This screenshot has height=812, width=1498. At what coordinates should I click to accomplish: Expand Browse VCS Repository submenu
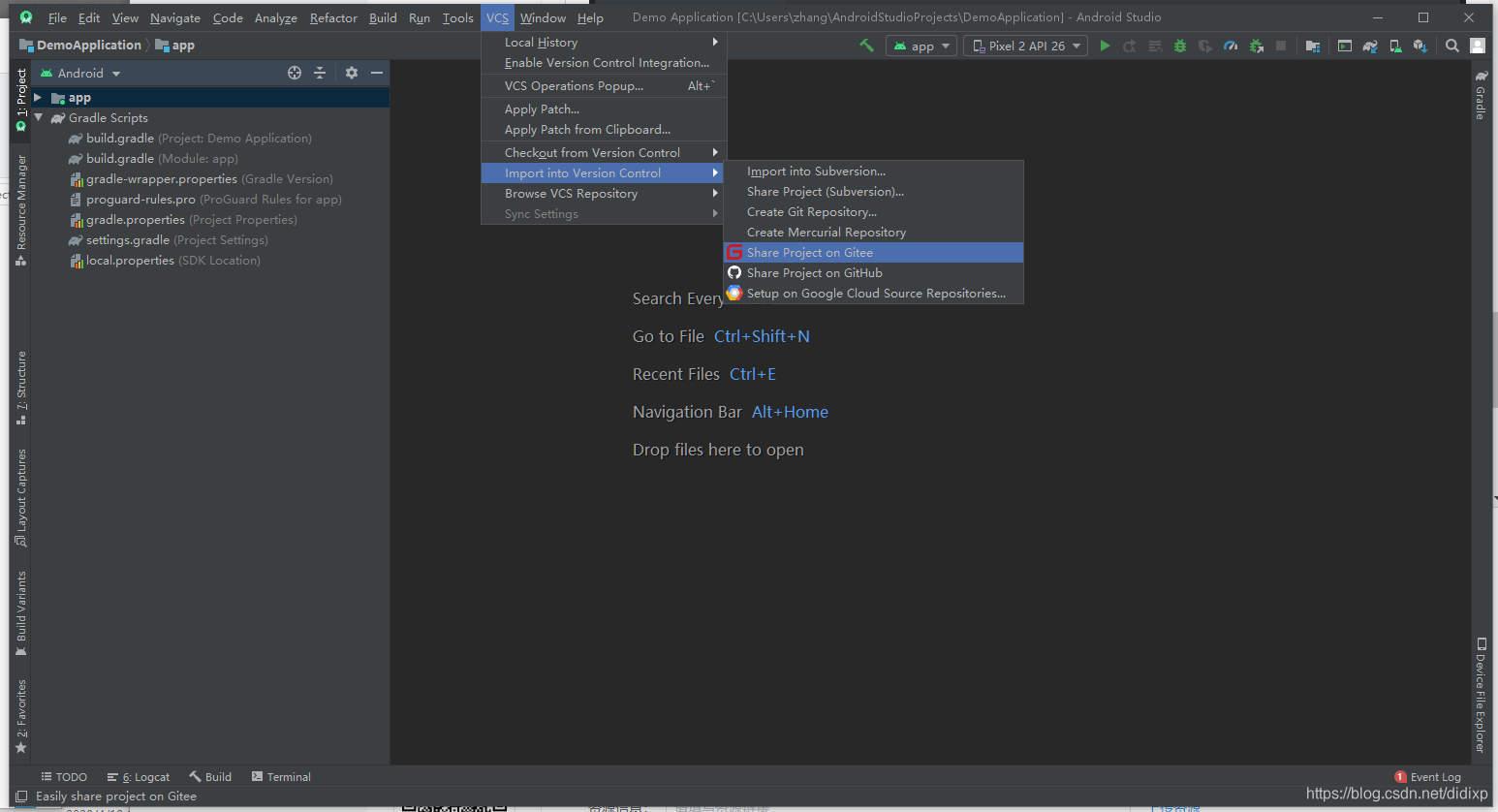pos(604,194)
